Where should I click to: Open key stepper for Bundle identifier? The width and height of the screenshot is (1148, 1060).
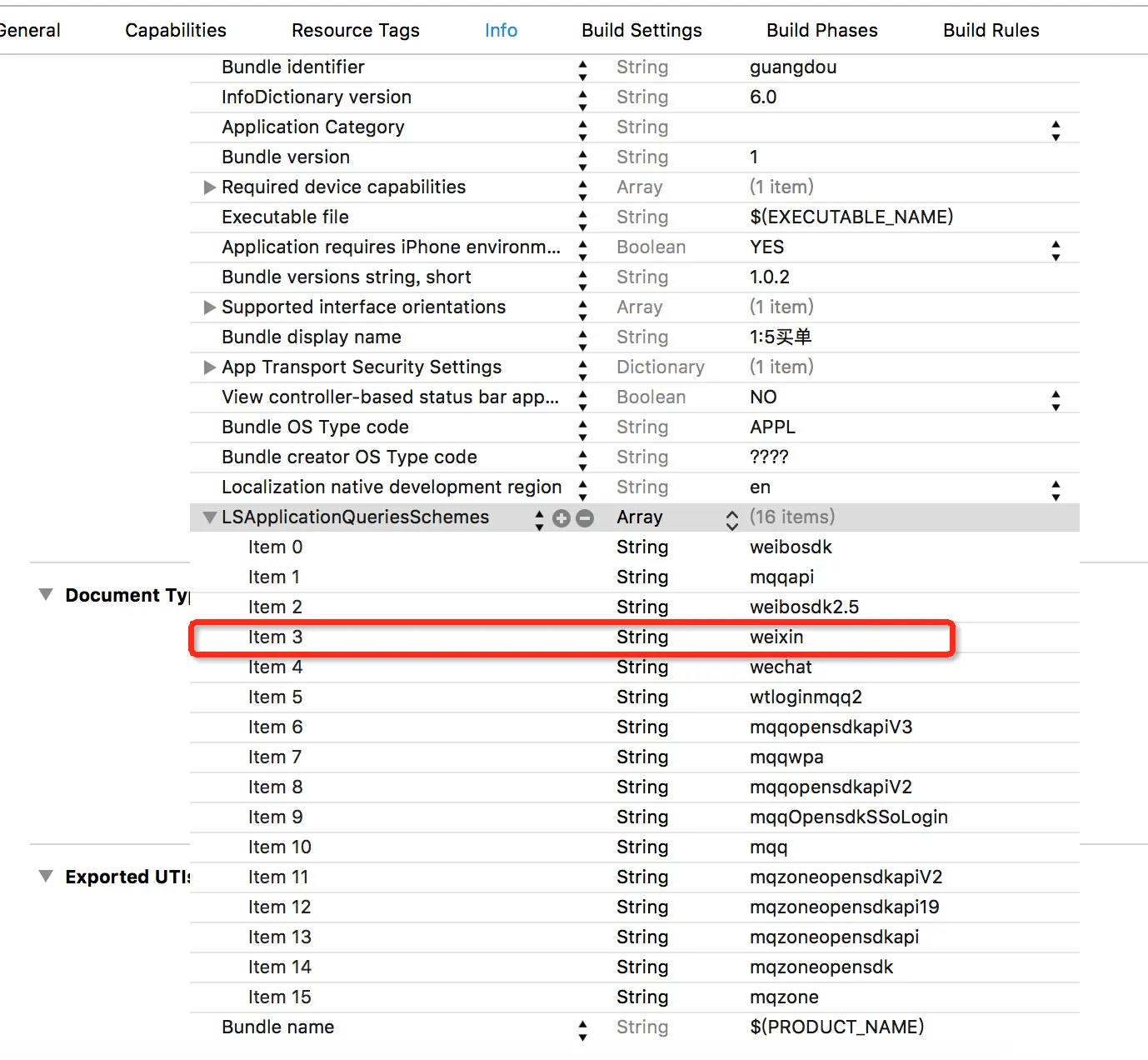582,71
